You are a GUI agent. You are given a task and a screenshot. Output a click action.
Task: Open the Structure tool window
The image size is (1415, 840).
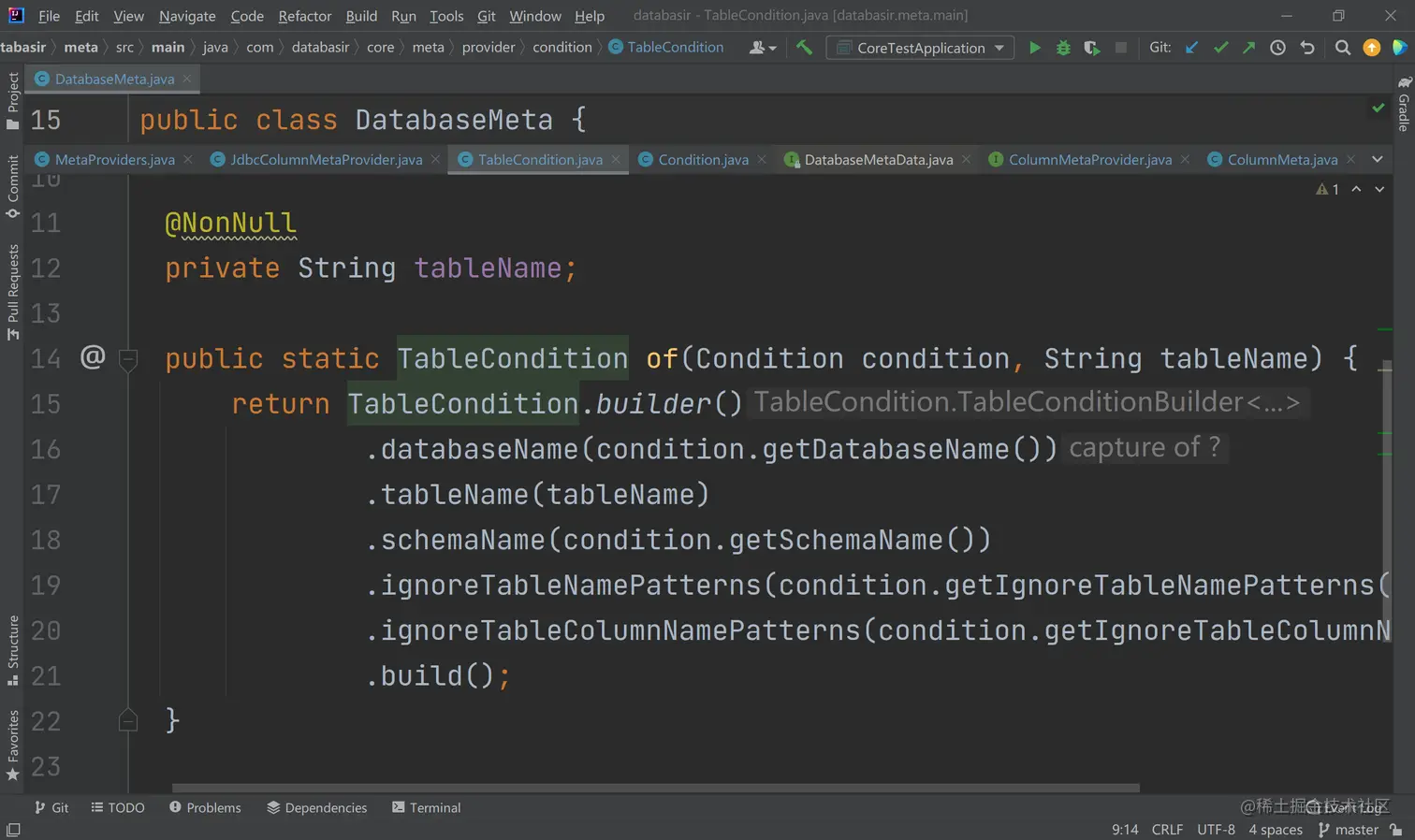[x=13, y=649]
